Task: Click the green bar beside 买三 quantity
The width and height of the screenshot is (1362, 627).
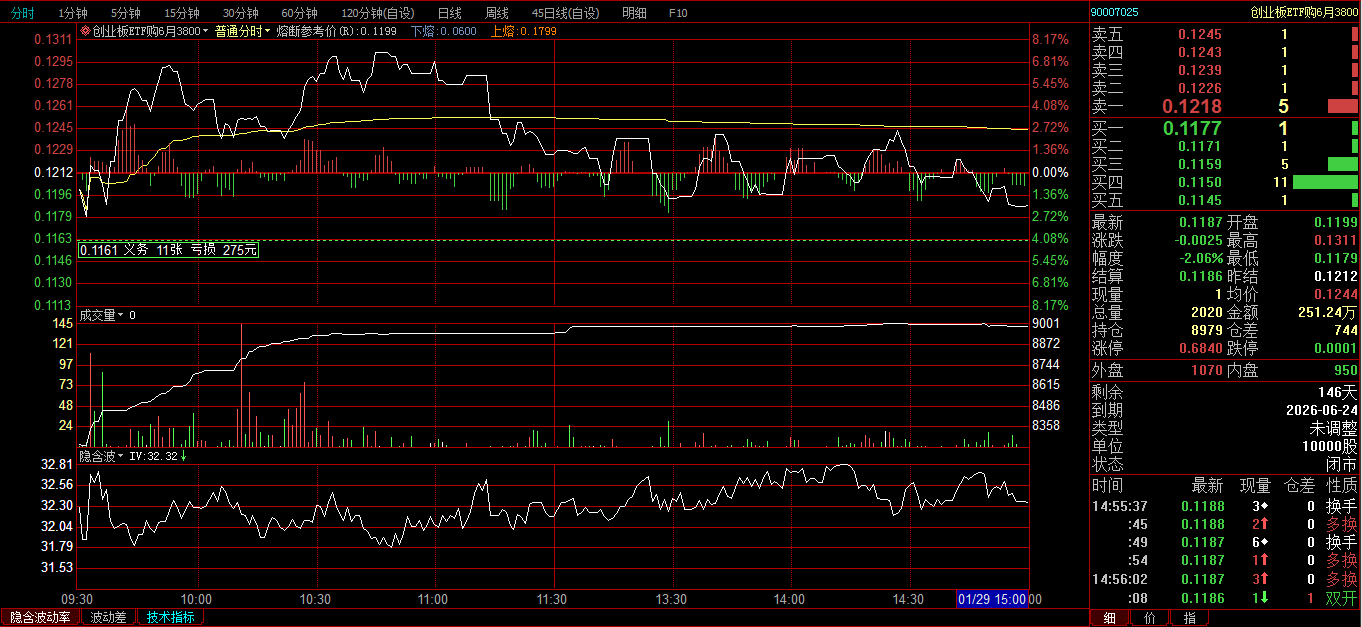Action: [1342, 164]
